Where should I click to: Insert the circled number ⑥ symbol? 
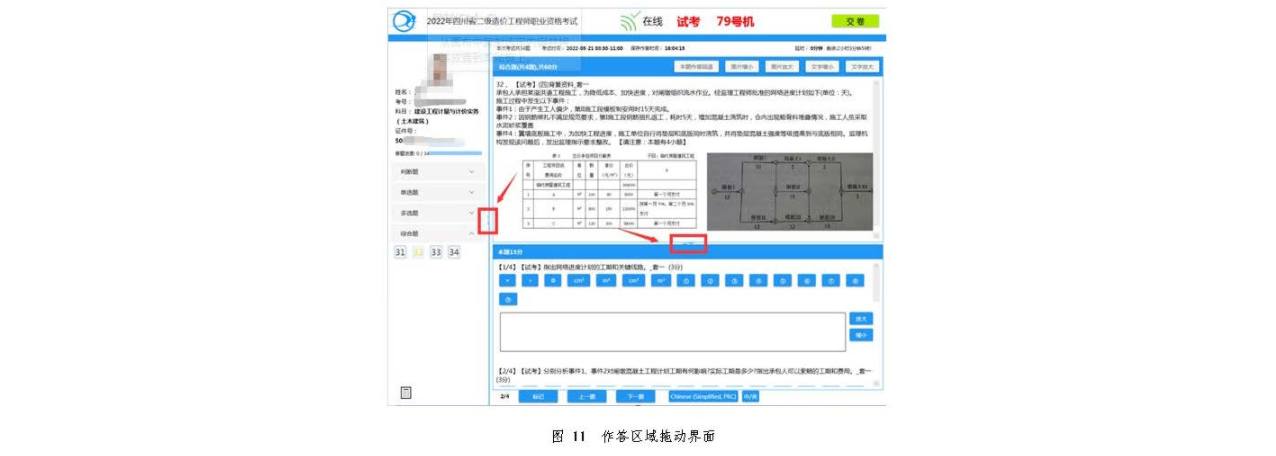(x=806, y=281)
